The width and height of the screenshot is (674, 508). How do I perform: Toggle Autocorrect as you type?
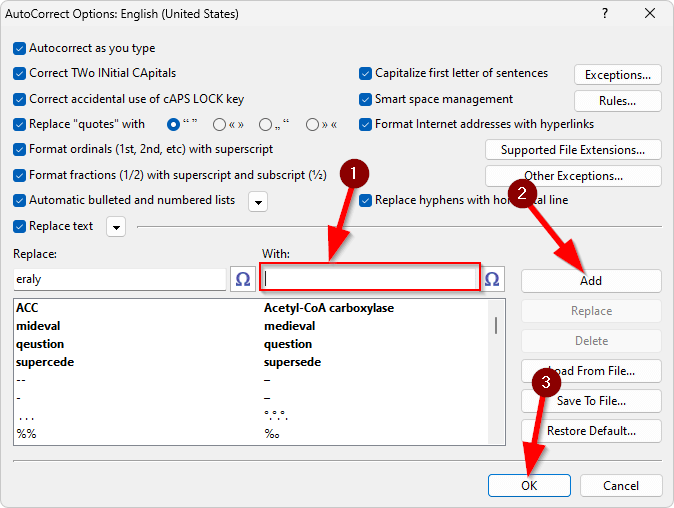[x=19, y=49]
